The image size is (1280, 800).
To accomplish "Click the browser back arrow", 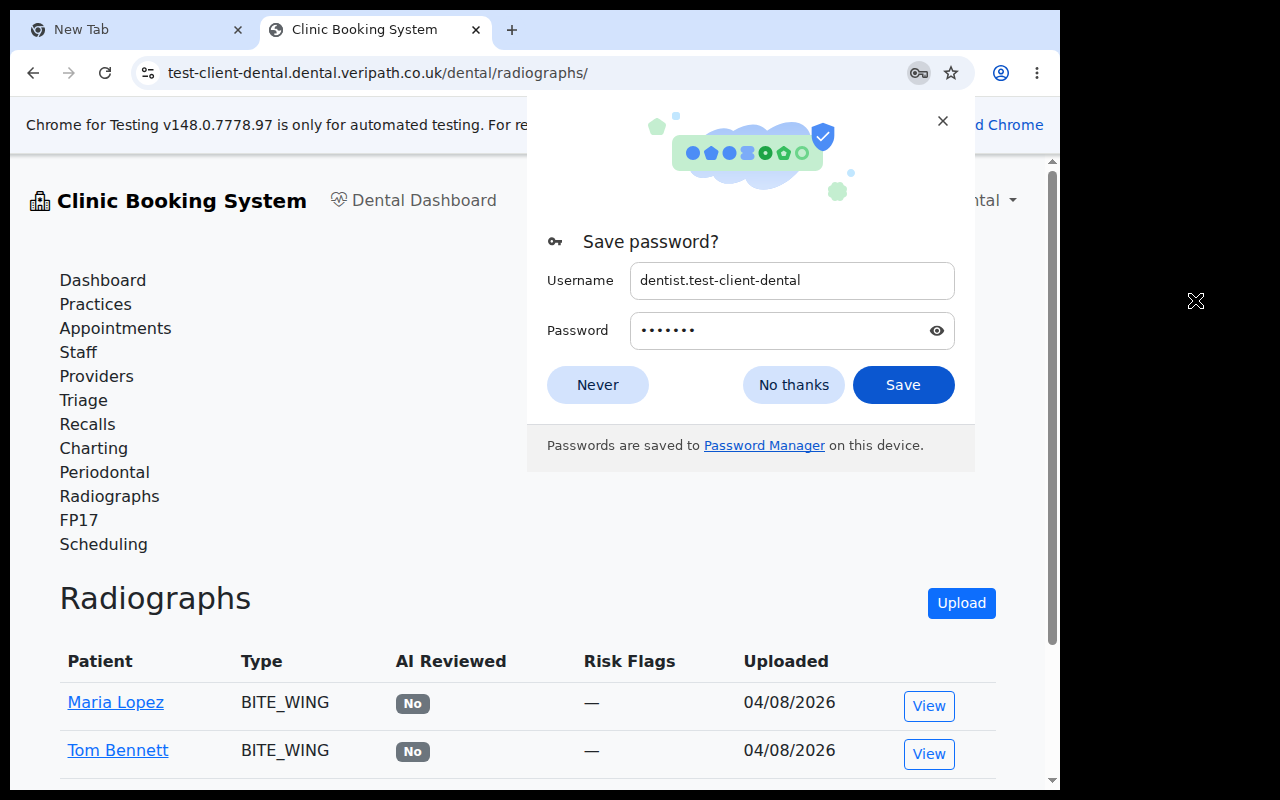I will click(x=33, y=73).
